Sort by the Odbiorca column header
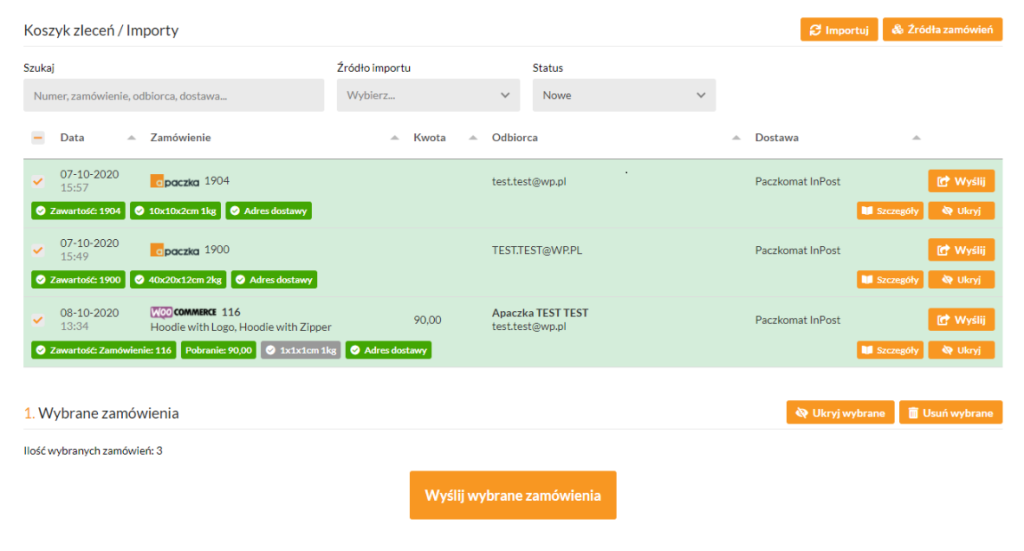 click(x=515, y=138)
